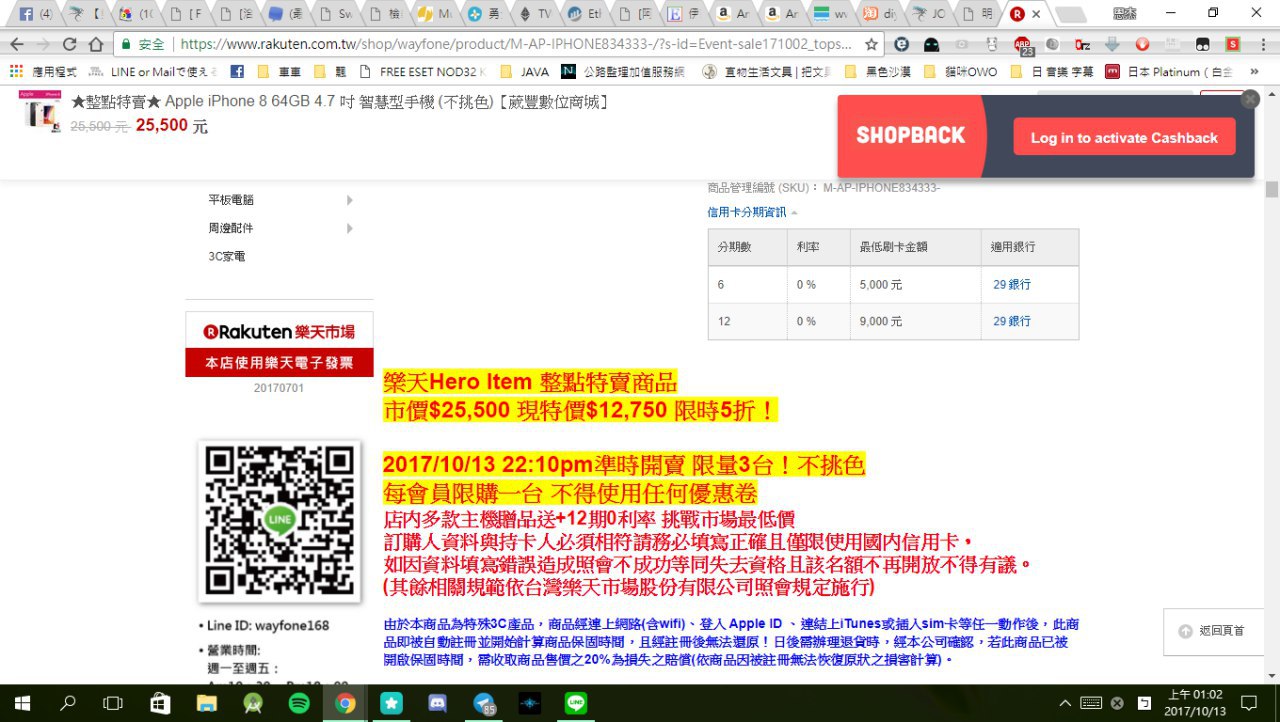Click the LINE QR code image

pyautogui.click(x=279, y=521)
